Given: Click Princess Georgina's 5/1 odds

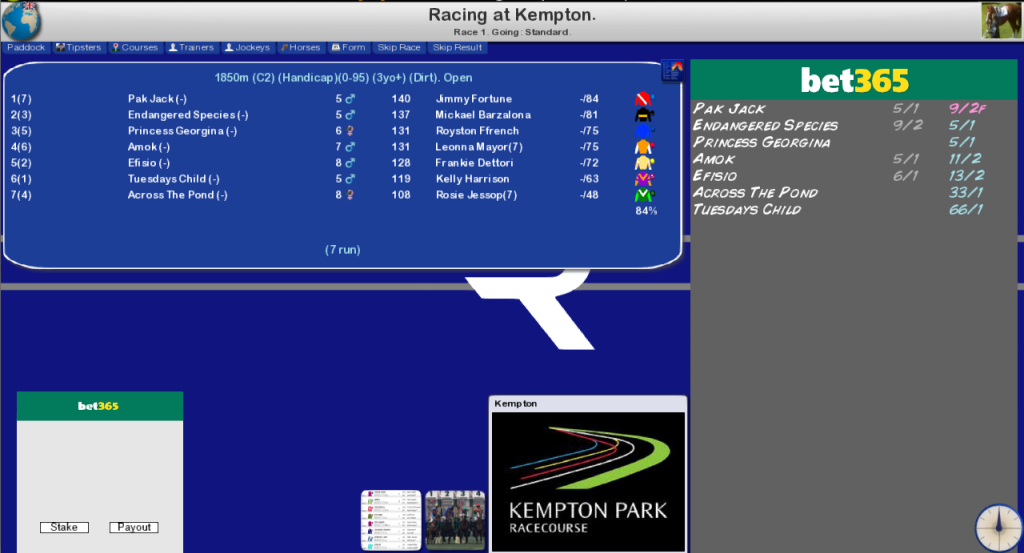Looking at the screenshot, I should tap(962, 142).
